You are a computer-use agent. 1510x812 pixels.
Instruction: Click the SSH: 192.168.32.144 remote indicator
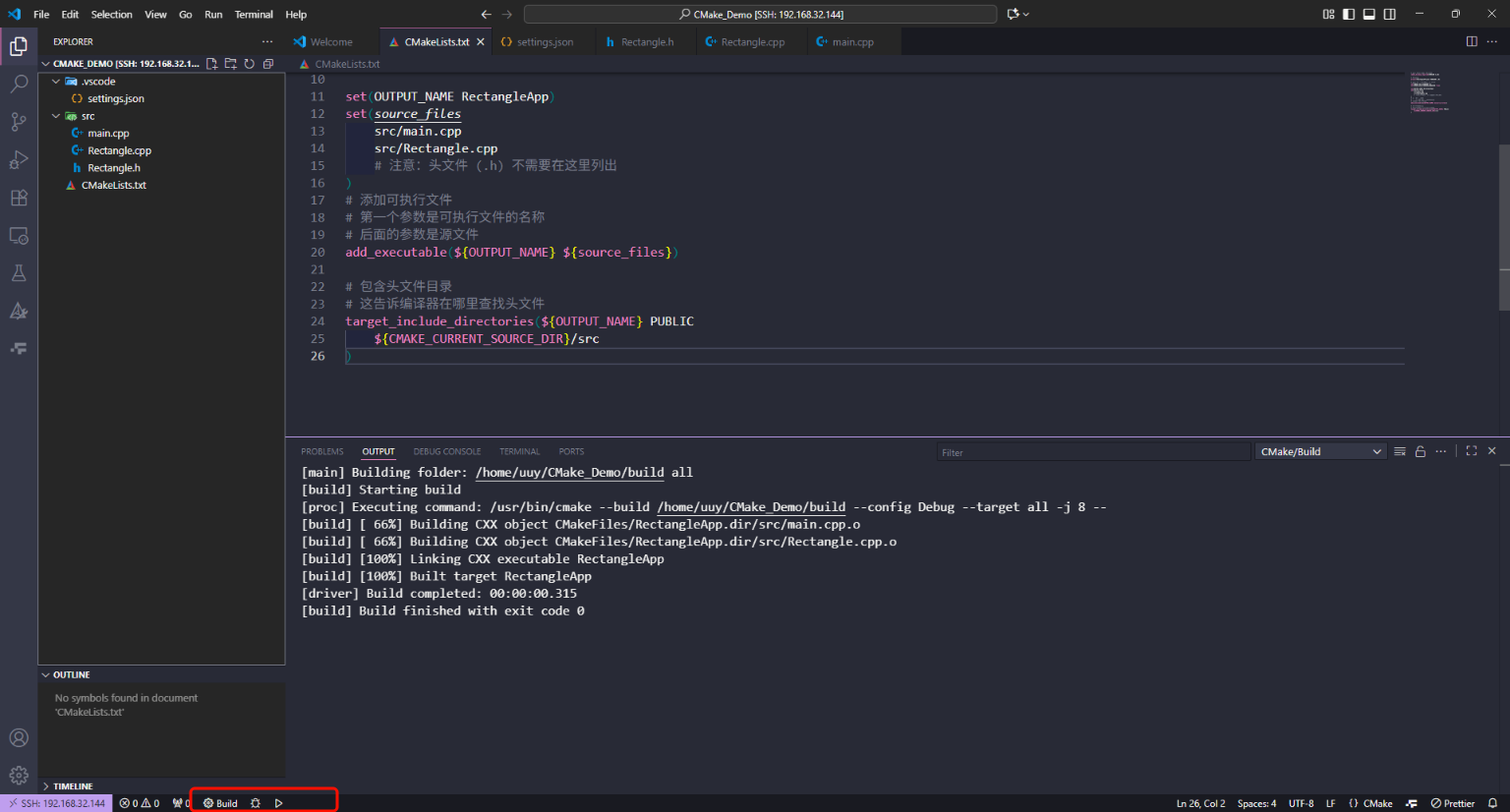point(57,803)
